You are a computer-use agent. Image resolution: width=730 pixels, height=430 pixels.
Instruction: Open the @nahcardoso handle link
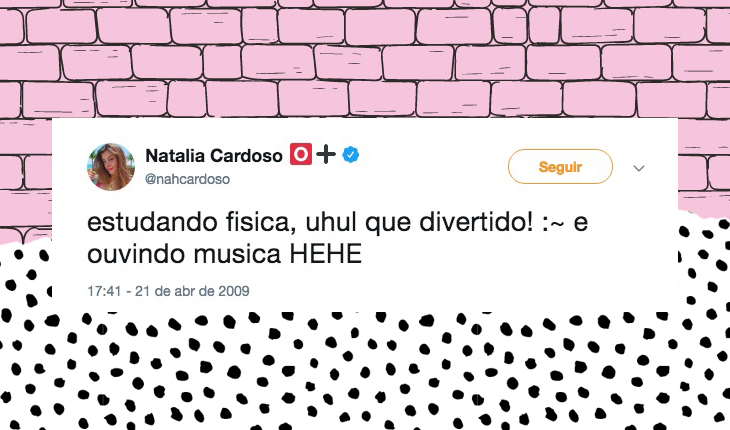coord(187,179)
